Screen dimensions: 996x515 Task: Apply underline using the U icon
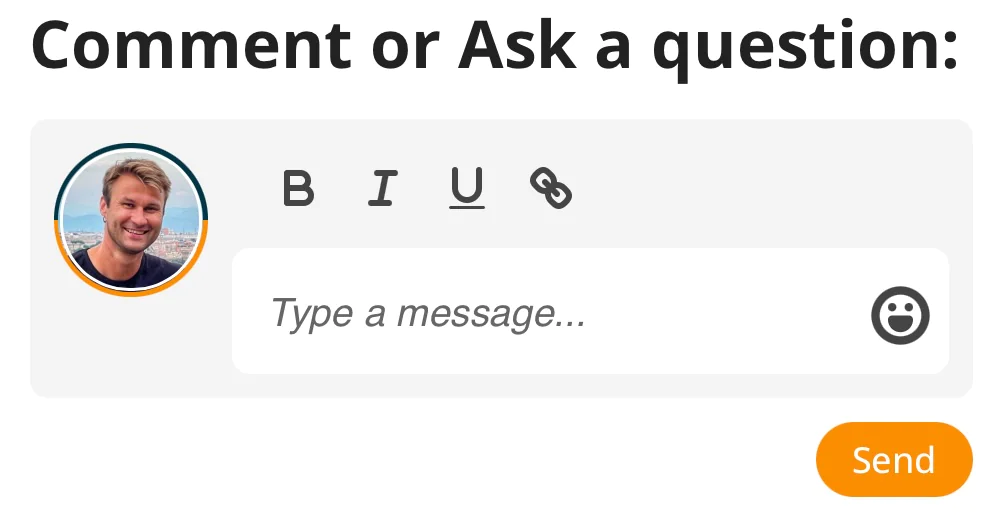point(466,188)
